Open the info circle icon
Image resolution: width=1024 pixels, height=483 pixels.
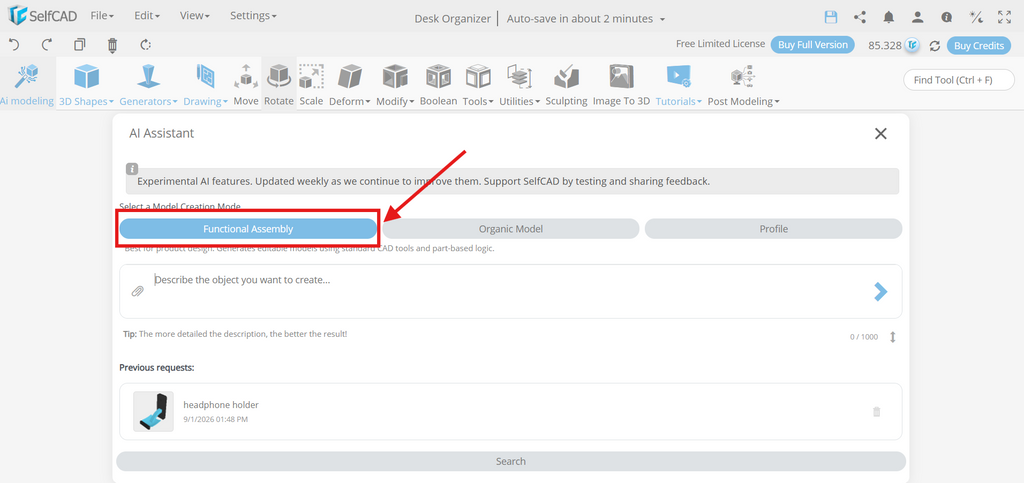[x=946, y=18]
